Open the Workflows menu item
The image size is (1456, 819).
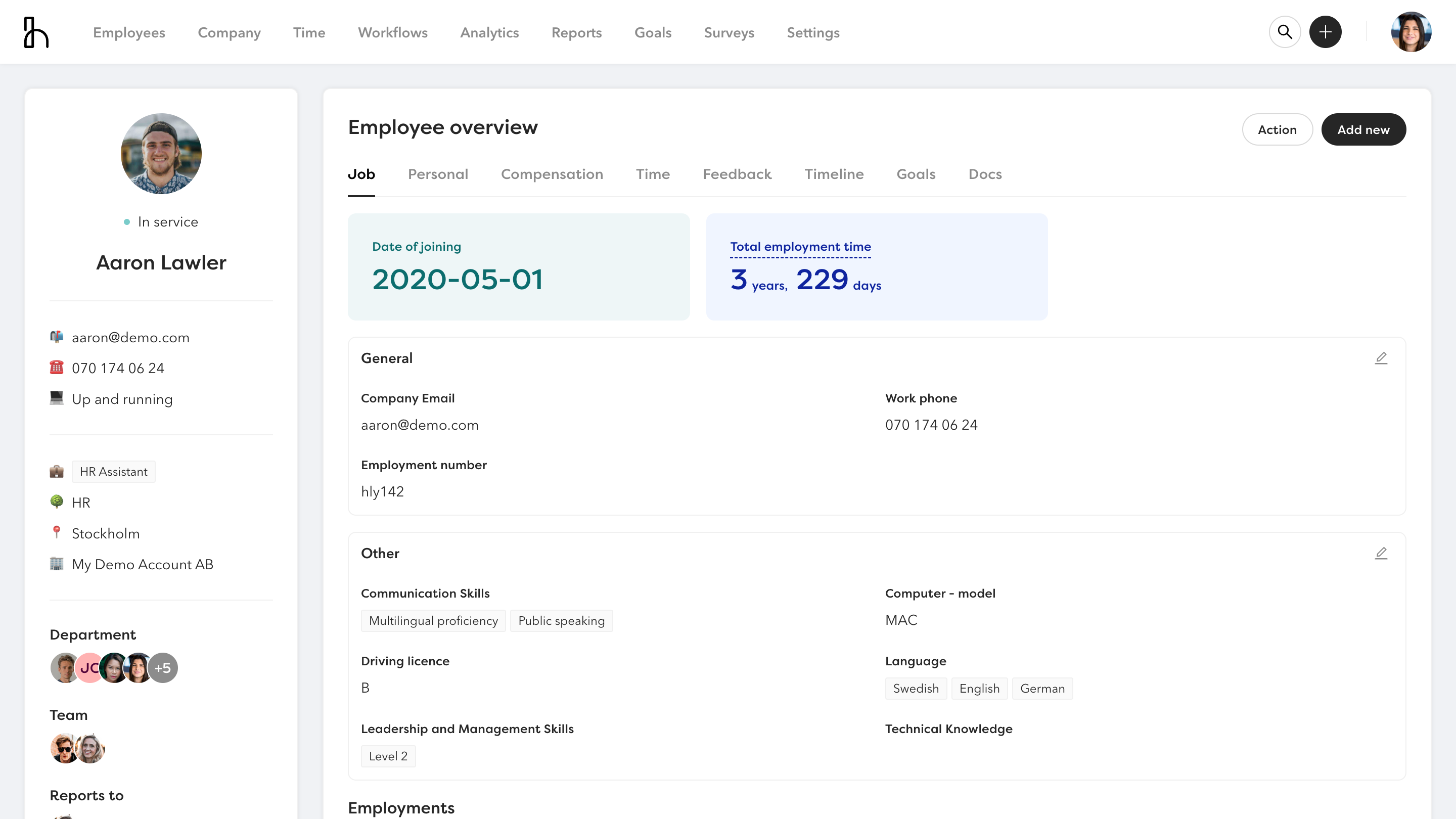[392, 32]
